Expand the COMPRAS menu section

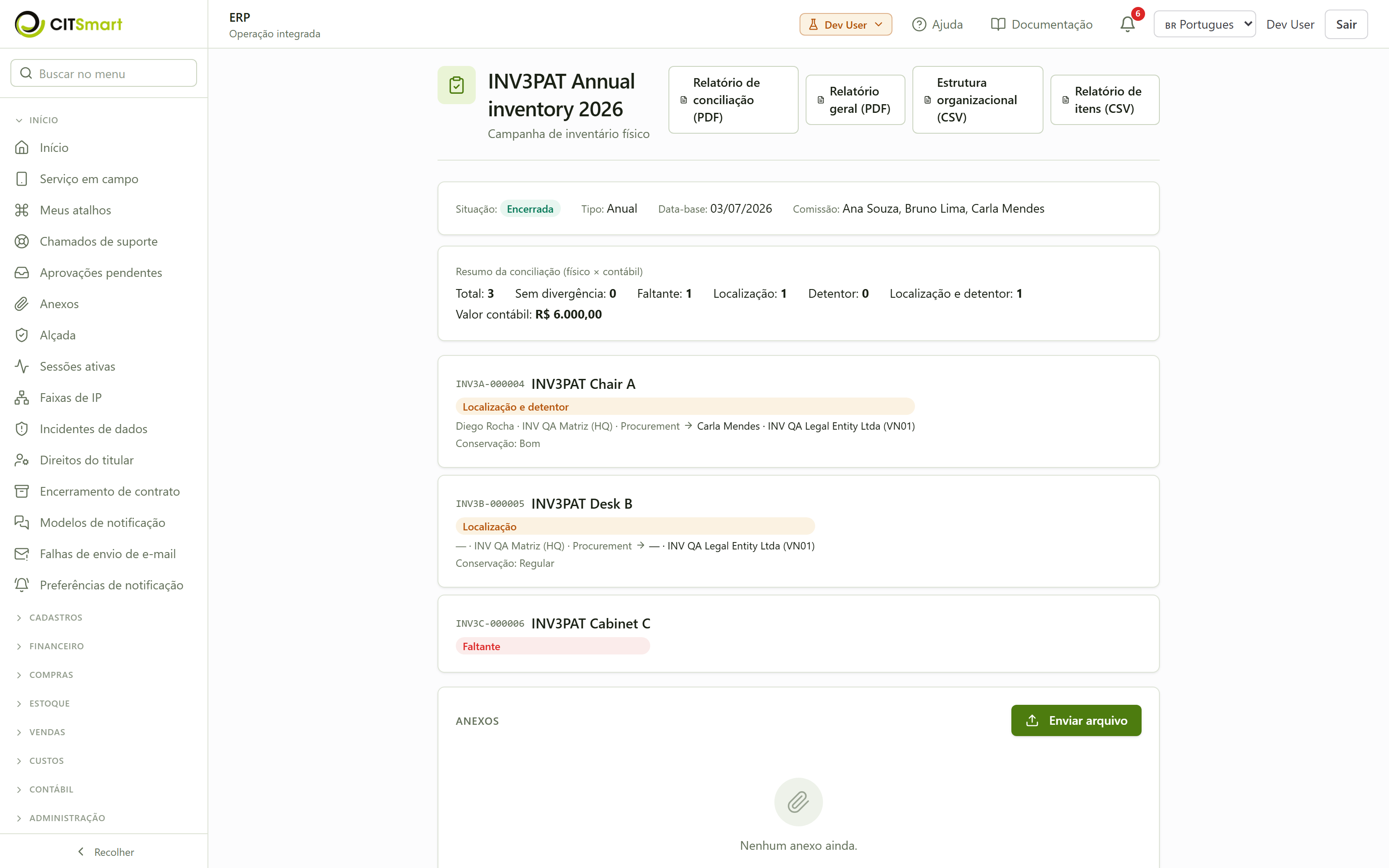45,674
